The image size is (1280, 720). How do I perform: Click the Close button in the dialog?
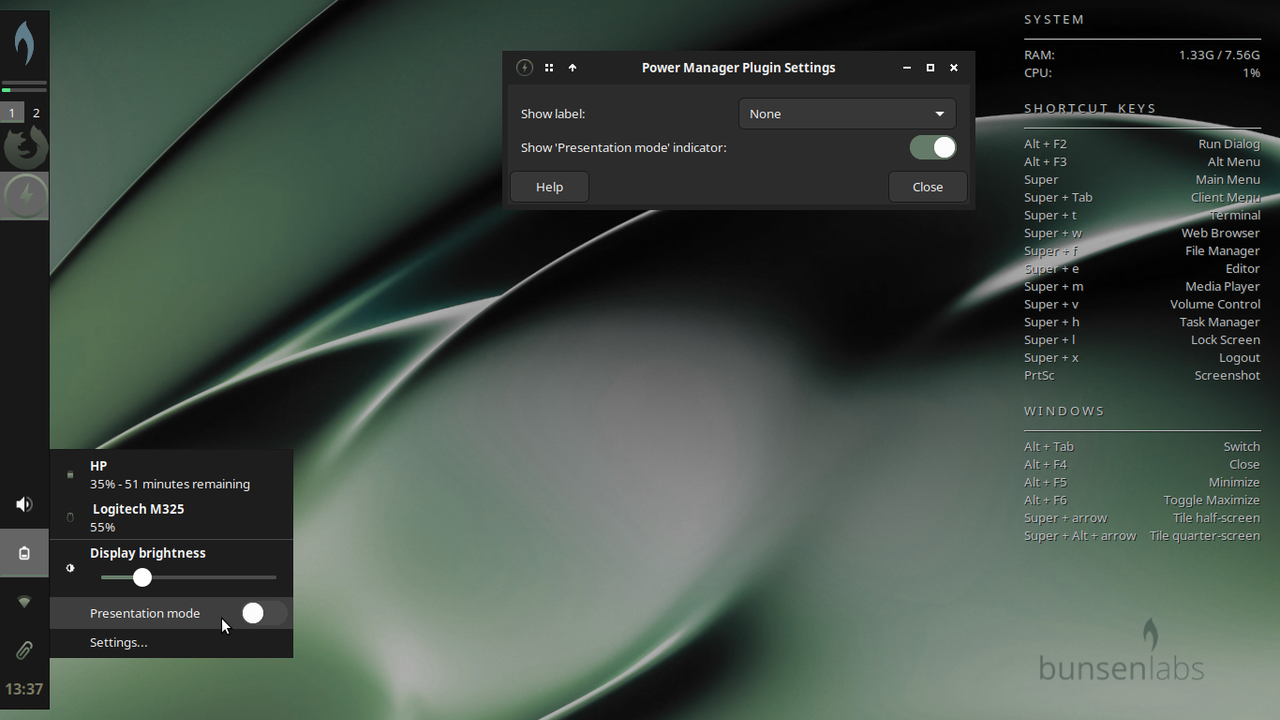coord(928,187)
